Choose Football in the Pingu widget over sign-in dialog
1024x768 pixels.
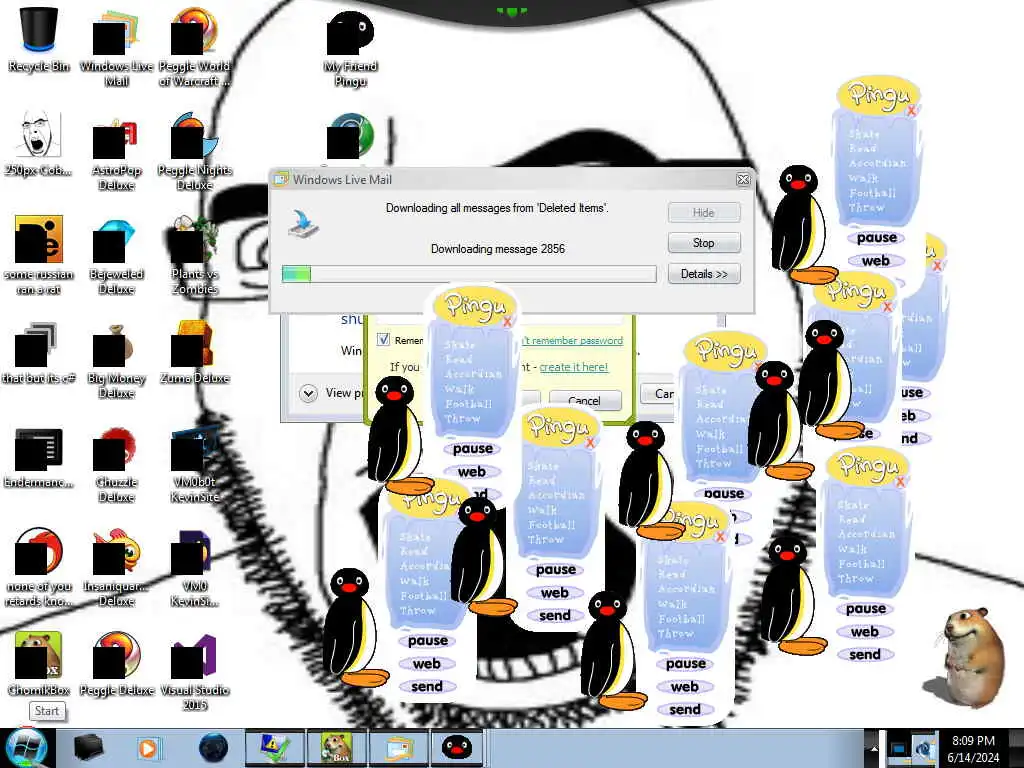469,404
